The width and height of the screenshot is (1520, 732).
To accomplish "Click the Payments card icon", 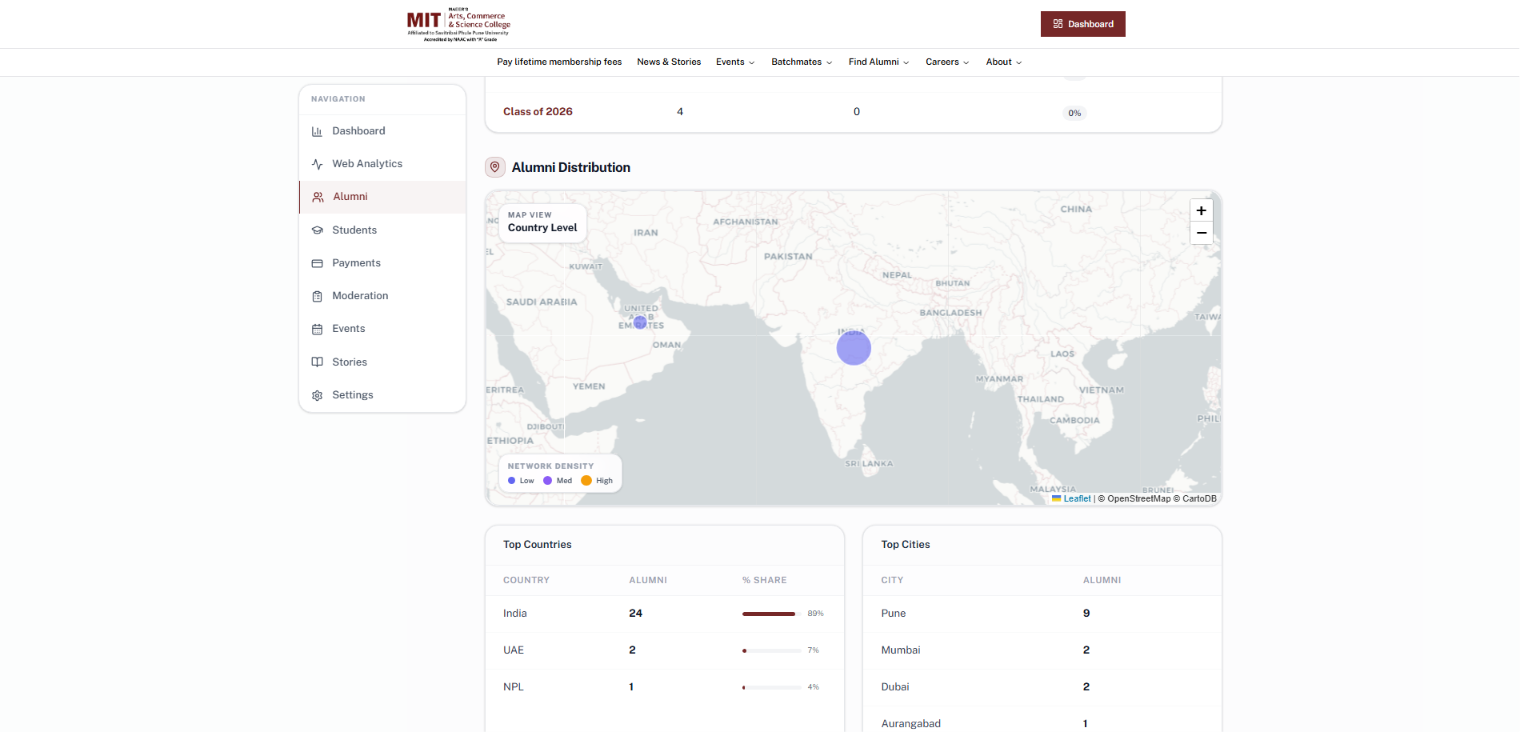I will tap(317, 263).
